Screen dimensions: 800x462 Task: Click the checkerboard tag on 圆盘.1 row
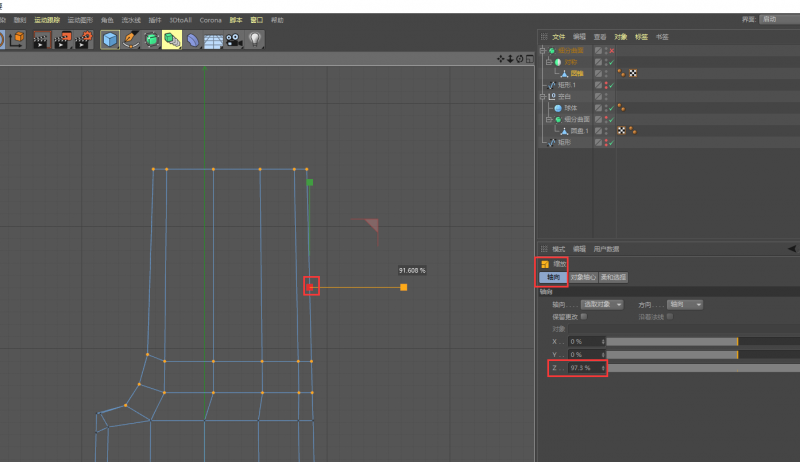(621, 131)
